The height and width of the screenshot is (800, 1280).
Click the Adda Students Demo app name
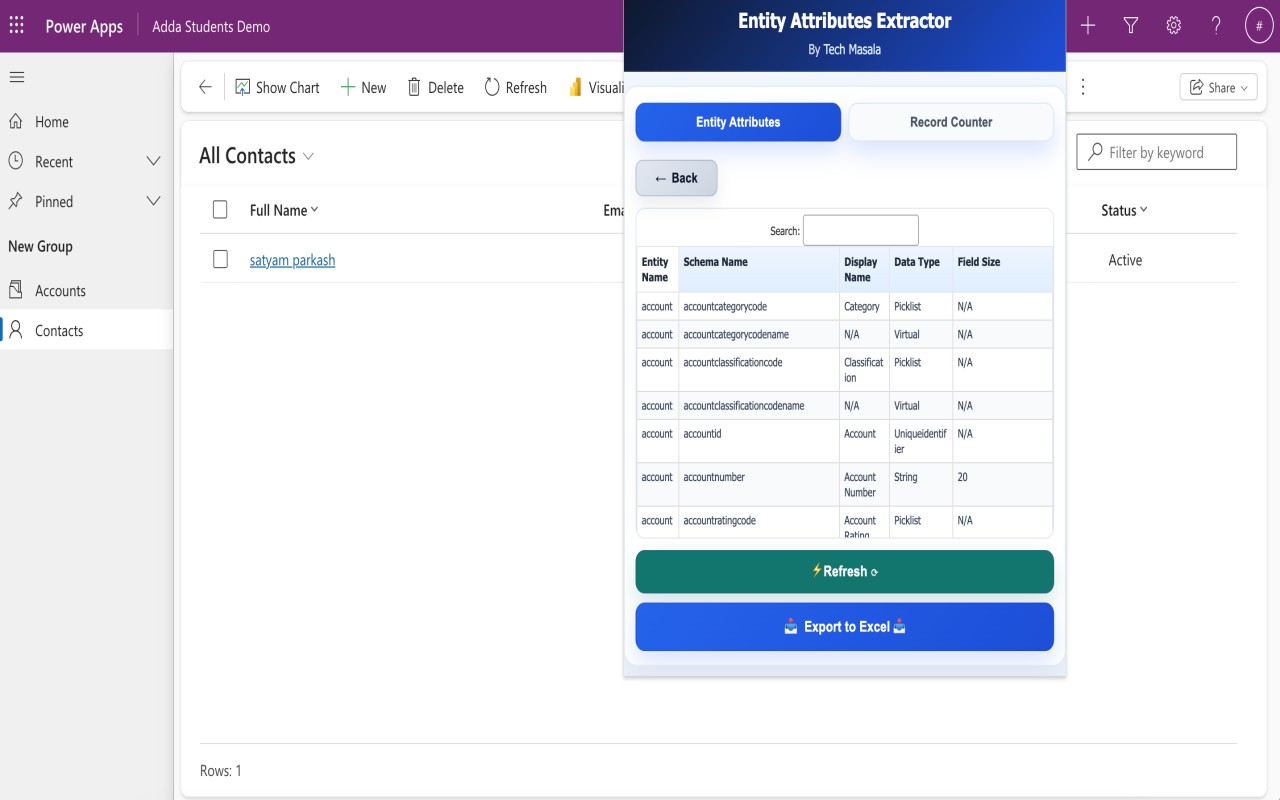tap(211, 26)
